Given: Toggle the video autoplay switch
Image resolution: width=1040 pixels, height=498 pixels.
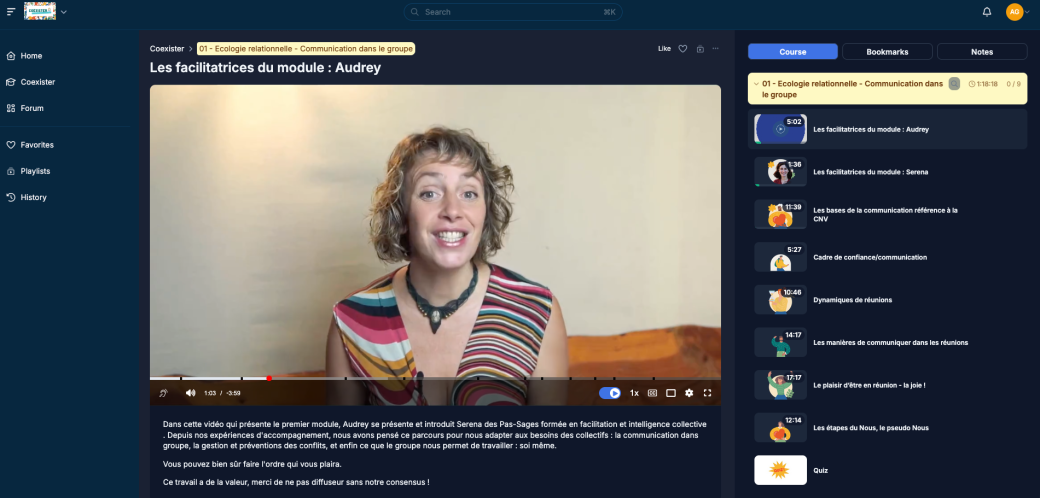Looking at the screenshot, I should pos(610,393).
